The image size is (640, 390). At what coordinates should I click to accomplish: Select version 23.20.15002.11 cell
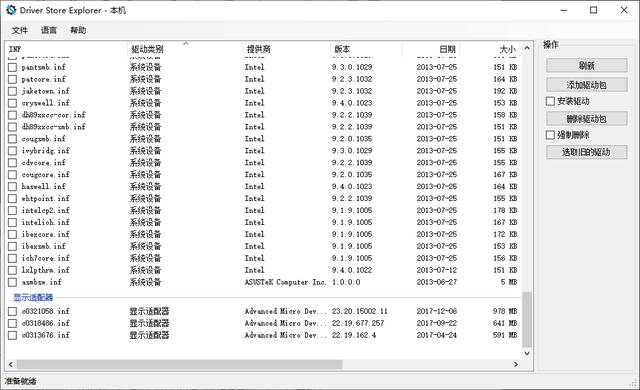click(359, 311)
